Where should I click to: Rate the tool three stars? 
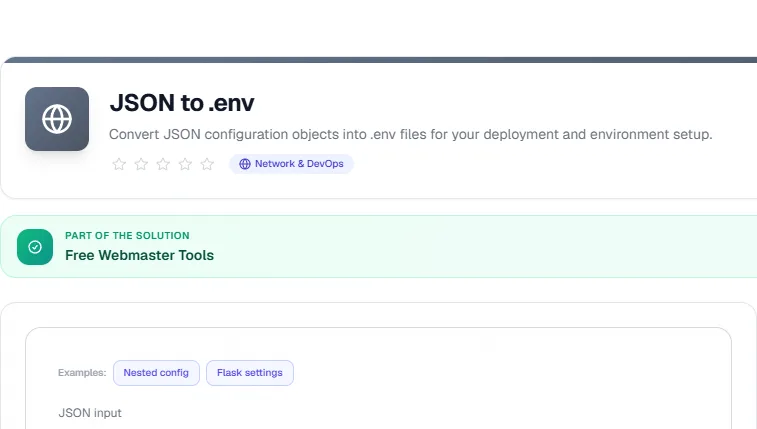(163, 164)
